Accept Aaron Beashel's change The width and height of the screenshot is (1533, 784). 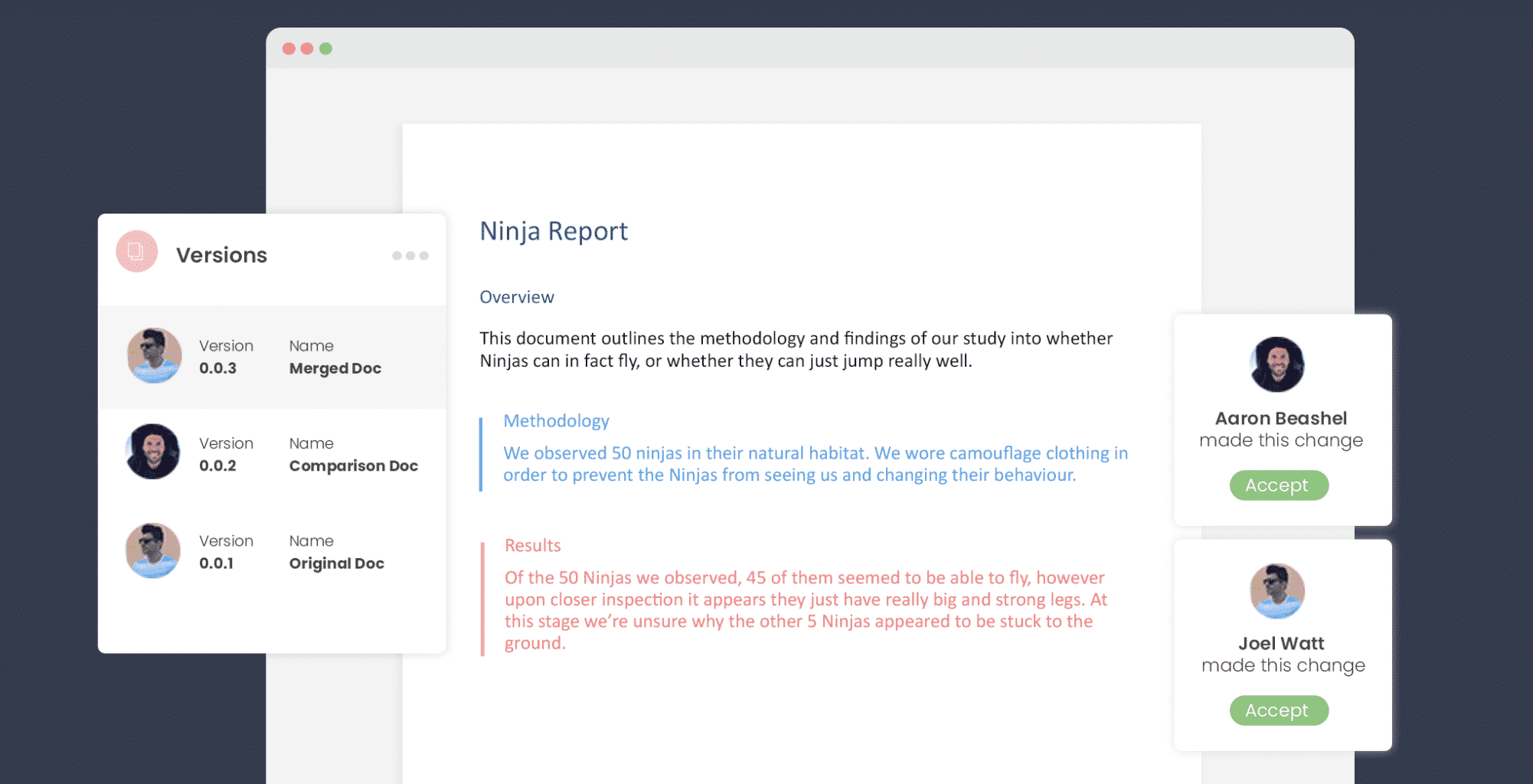(x=1278, y=485)
